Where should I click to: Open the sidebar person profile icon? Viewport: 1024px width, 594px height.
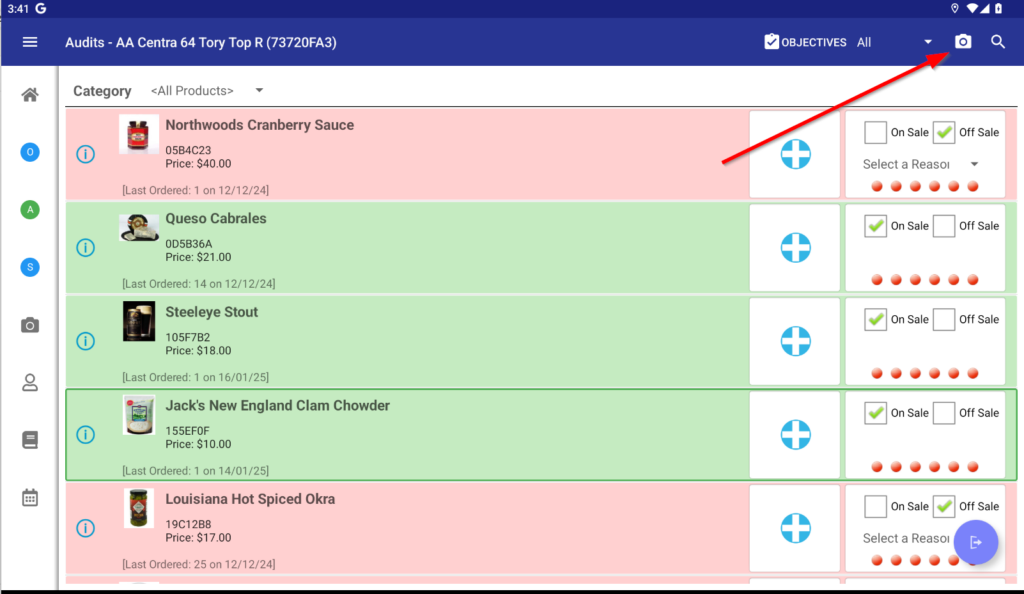30,382
